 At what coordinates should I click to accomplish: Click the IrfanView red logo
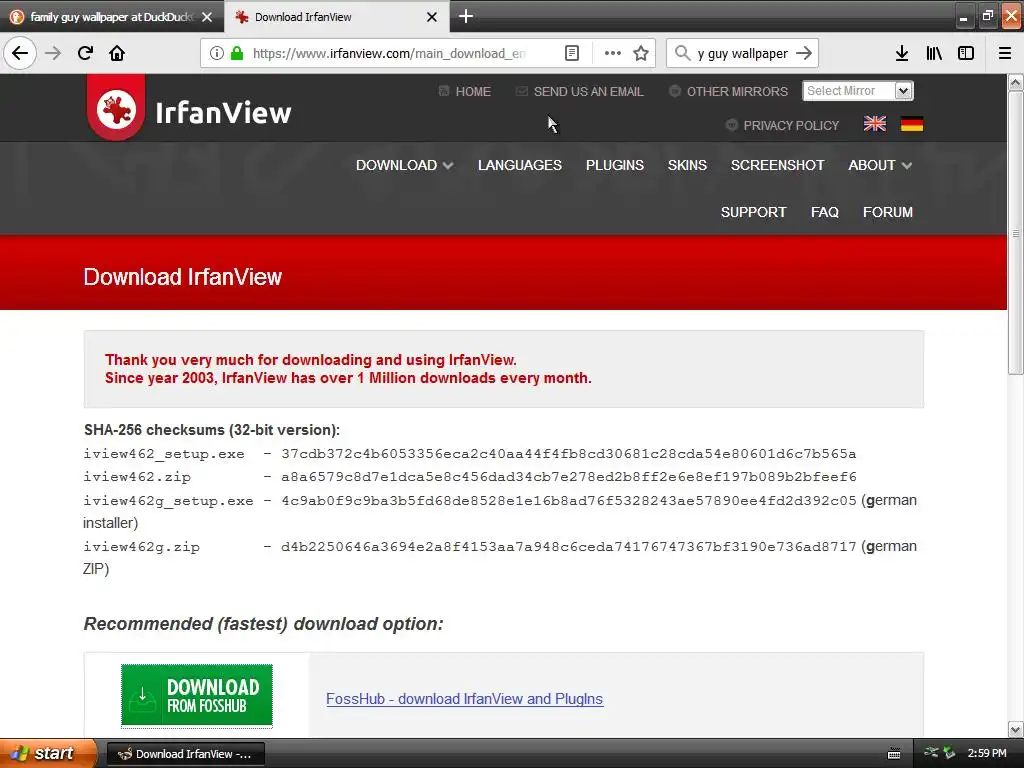[x=116, y=108]
